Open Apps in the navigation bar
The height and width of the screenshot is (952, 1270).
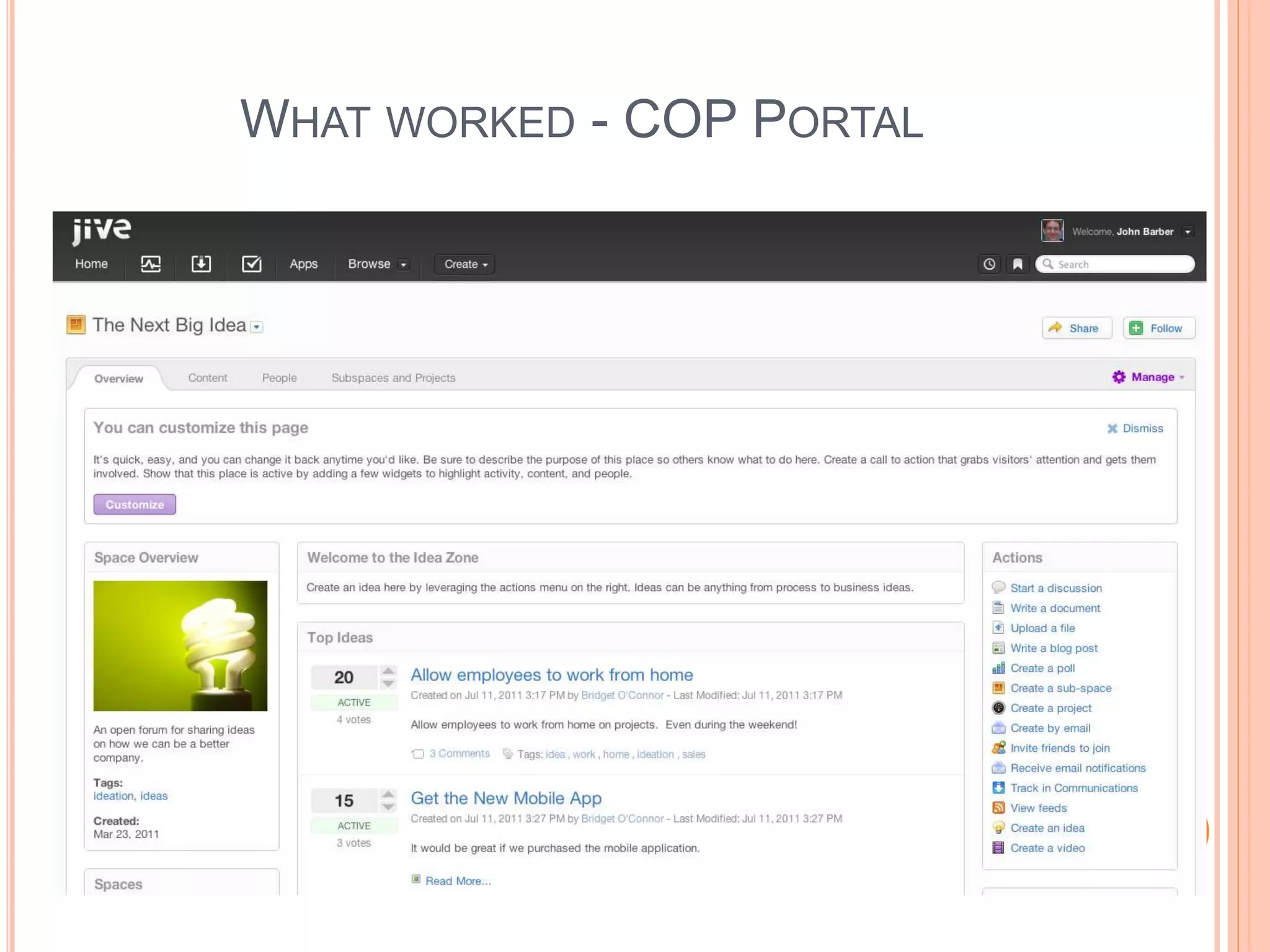pos(303,264)
